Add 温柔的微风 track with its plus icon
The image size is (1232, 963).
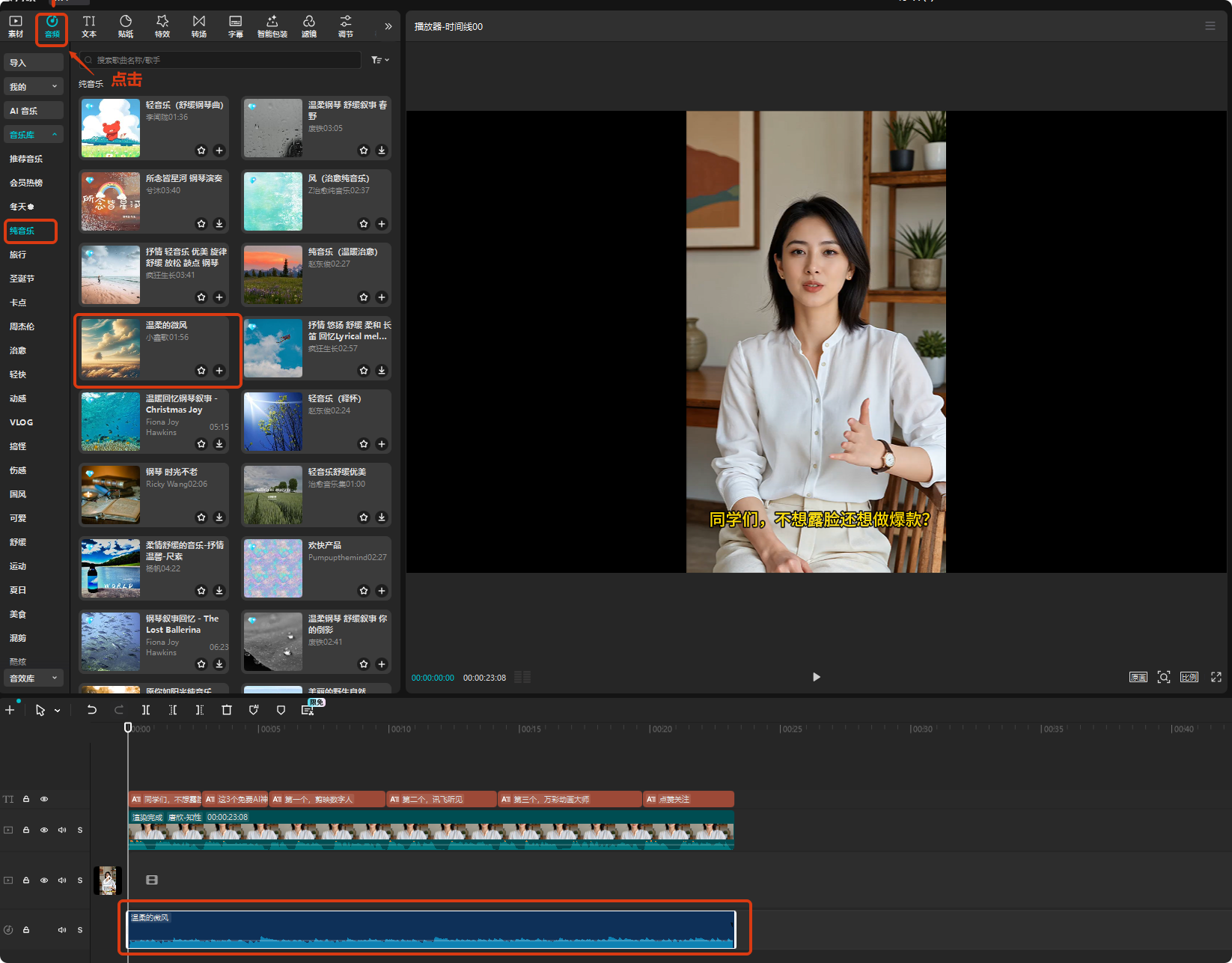[x=219, y=371]
